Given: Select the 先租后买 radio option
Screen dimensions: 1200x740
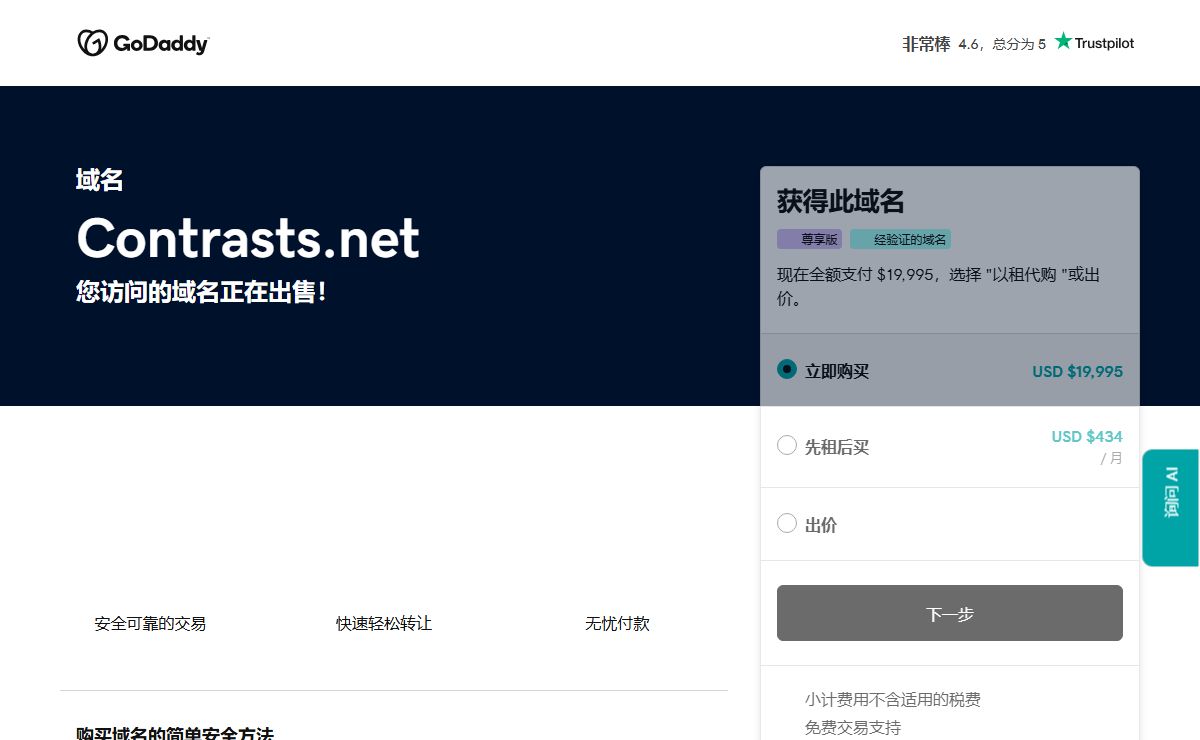Looking at the screenshot, I should [x=787, y=445].
